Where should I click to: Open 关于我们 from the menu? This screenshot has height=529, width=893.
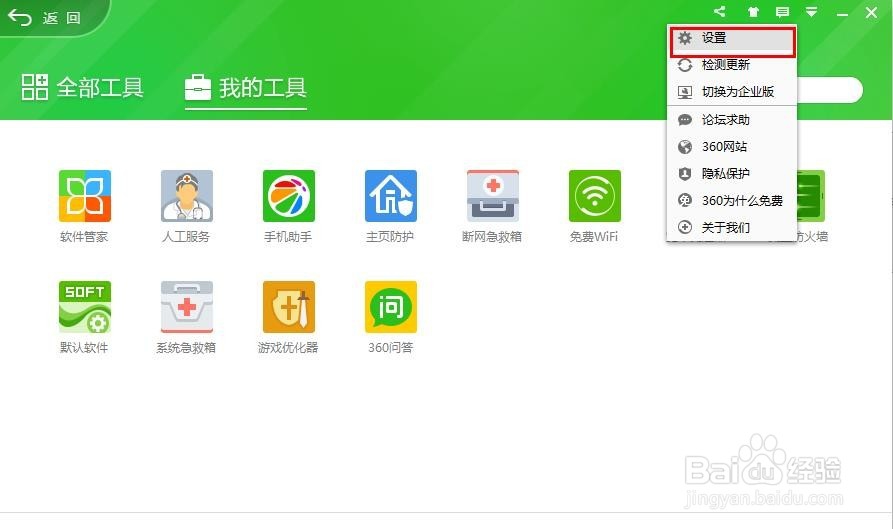732,227
